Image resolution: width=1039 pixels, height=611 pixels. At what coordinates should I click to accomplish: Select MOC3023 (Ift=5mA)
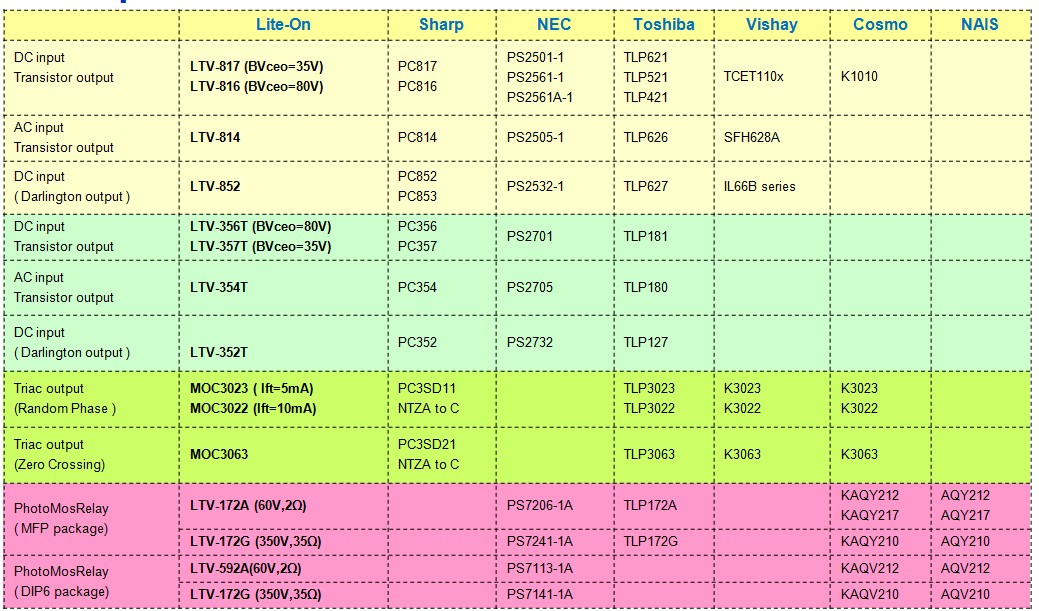tap(252, 388)
